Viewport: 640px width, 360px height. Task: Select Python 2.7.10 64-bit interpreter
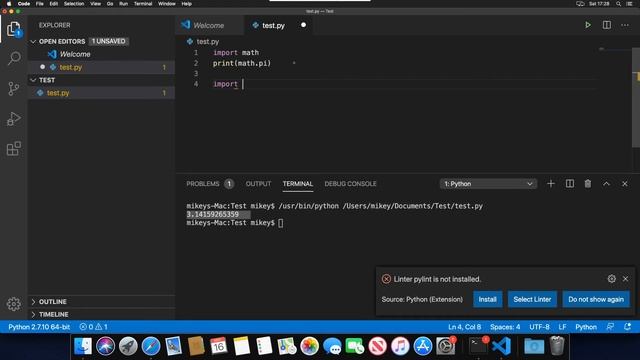click(x=39, y=327)
